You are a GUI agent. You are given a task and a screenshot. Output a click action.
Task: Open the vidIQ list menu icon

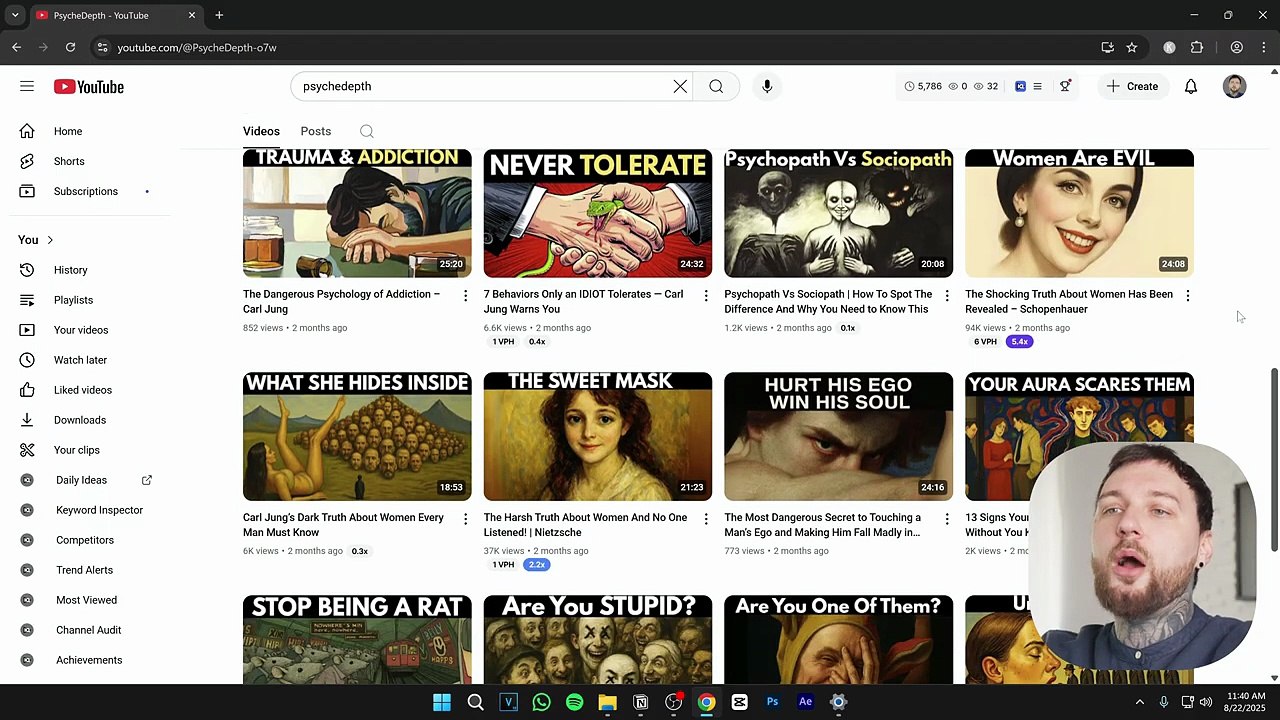1037,86
